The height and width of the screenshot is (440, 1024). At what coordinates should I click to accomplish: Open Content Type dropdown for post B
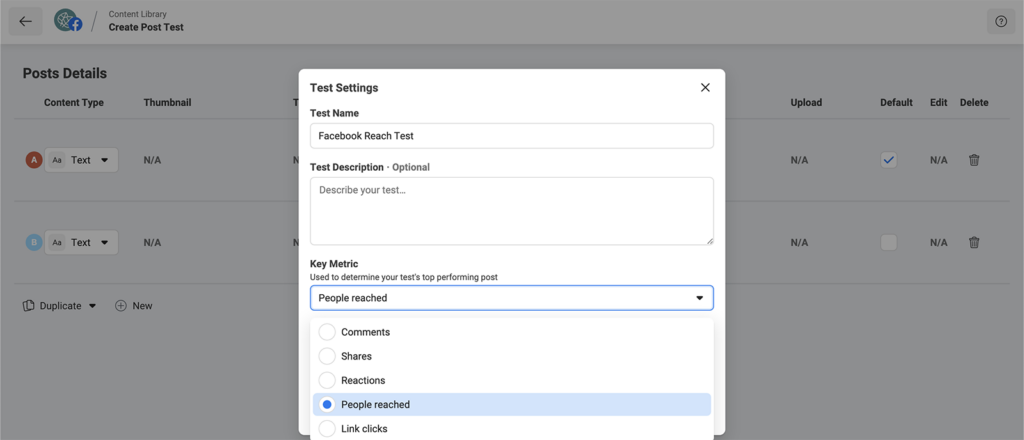point(83,242)
